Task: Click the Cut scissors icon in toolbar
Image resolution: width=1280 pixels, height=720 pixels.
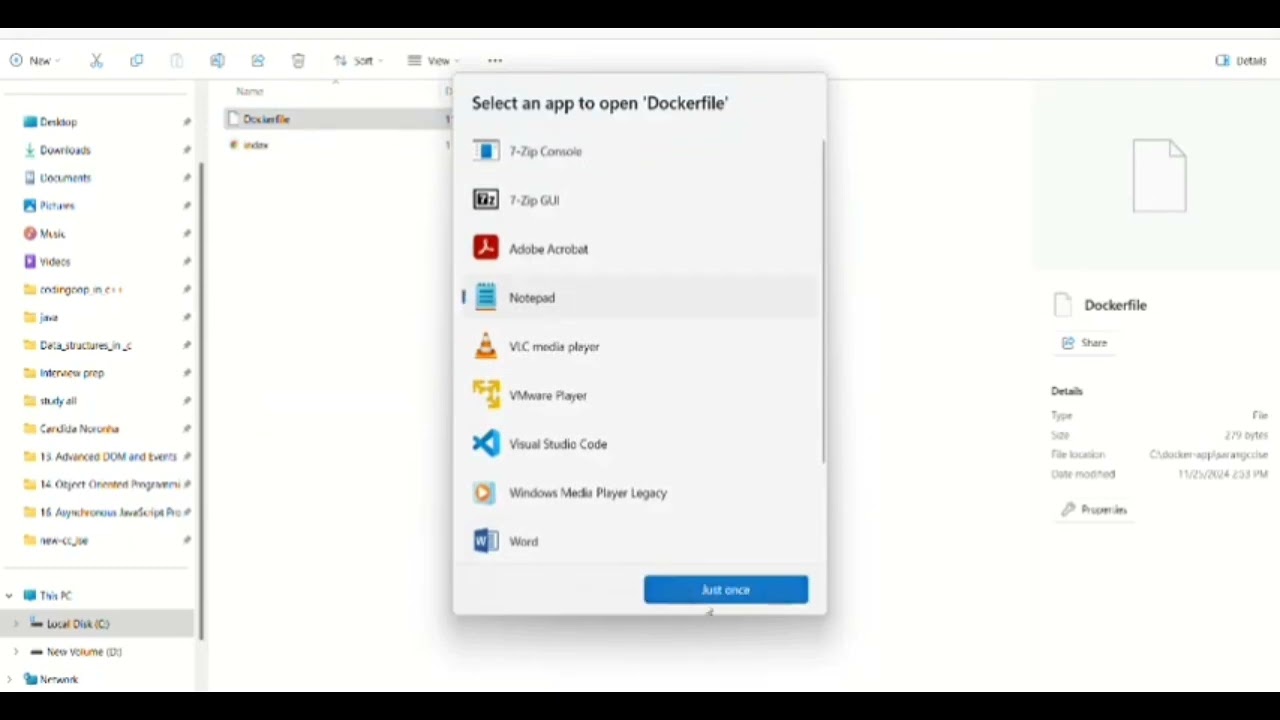Action: 96,61
